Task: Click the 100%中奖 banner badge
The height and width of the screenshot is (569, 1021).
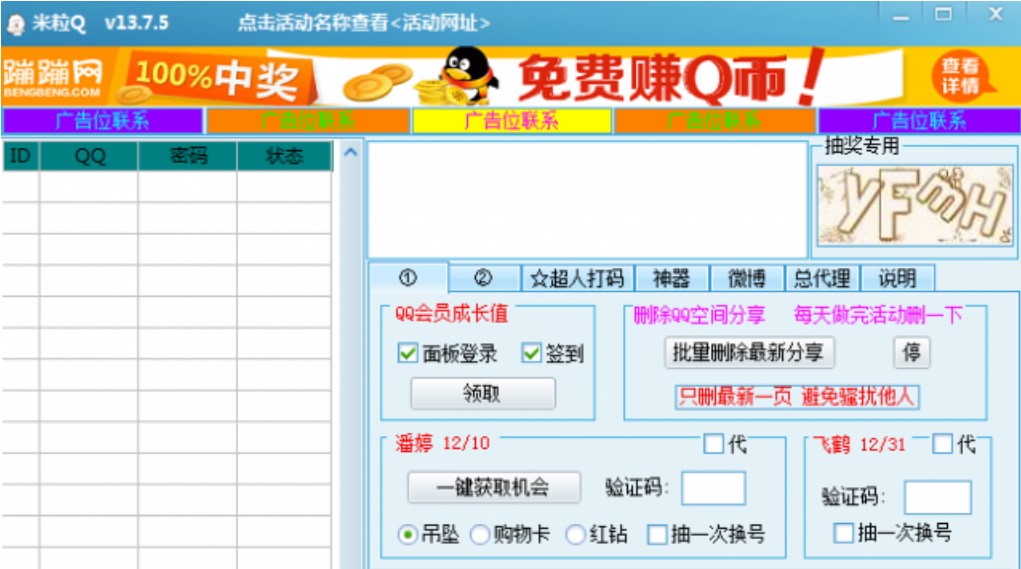Action: click(218, 79)
